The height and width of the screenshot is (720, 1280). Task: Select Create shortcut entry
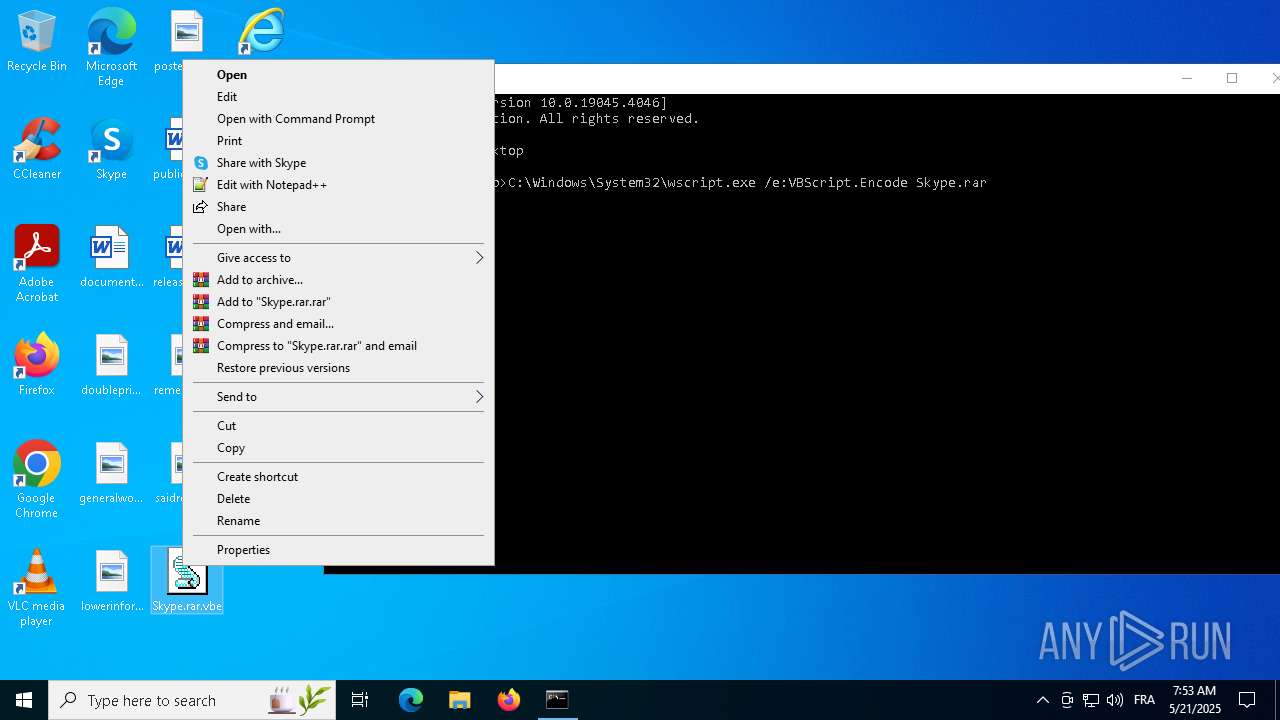338,477
